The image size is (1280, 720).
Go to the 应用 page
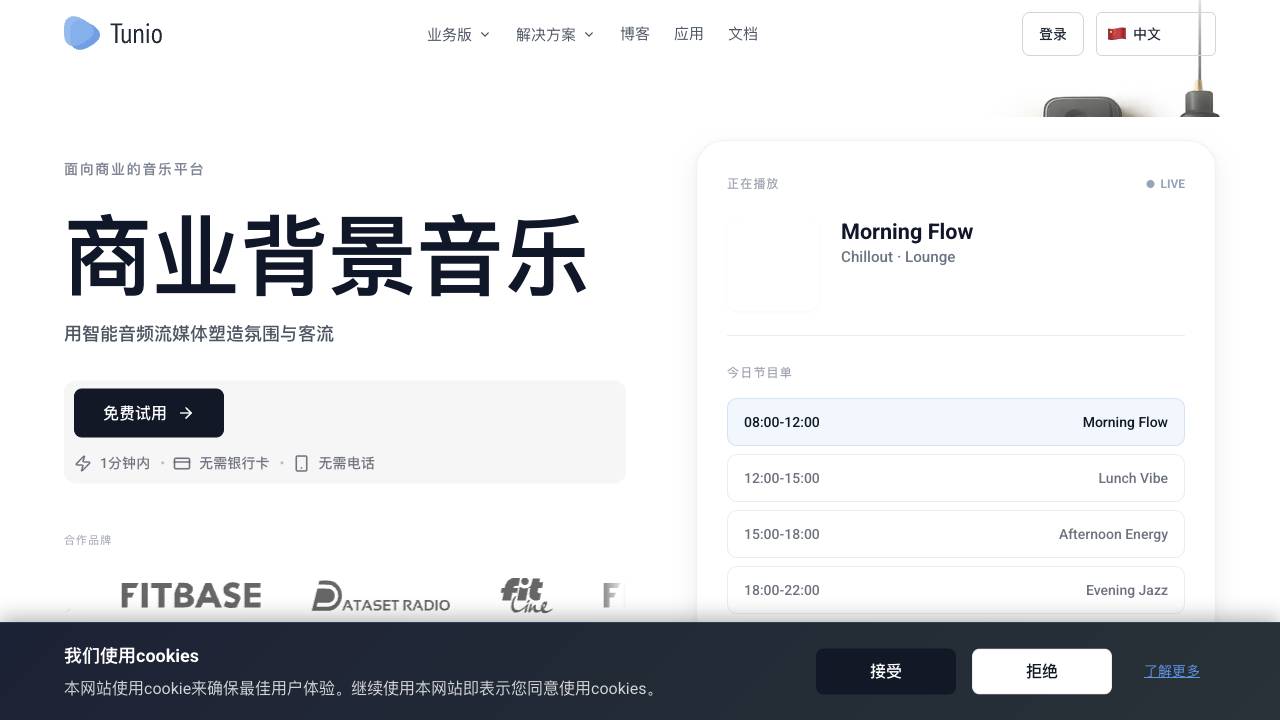point(689,34)
